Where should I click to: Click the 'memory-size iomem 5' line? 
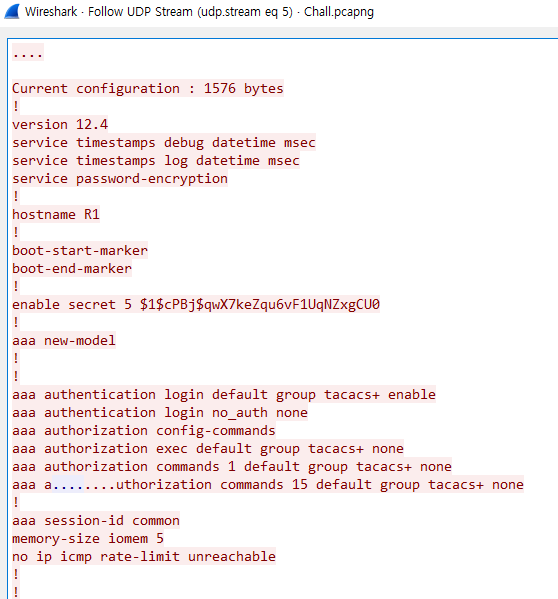tap(88, 539)
